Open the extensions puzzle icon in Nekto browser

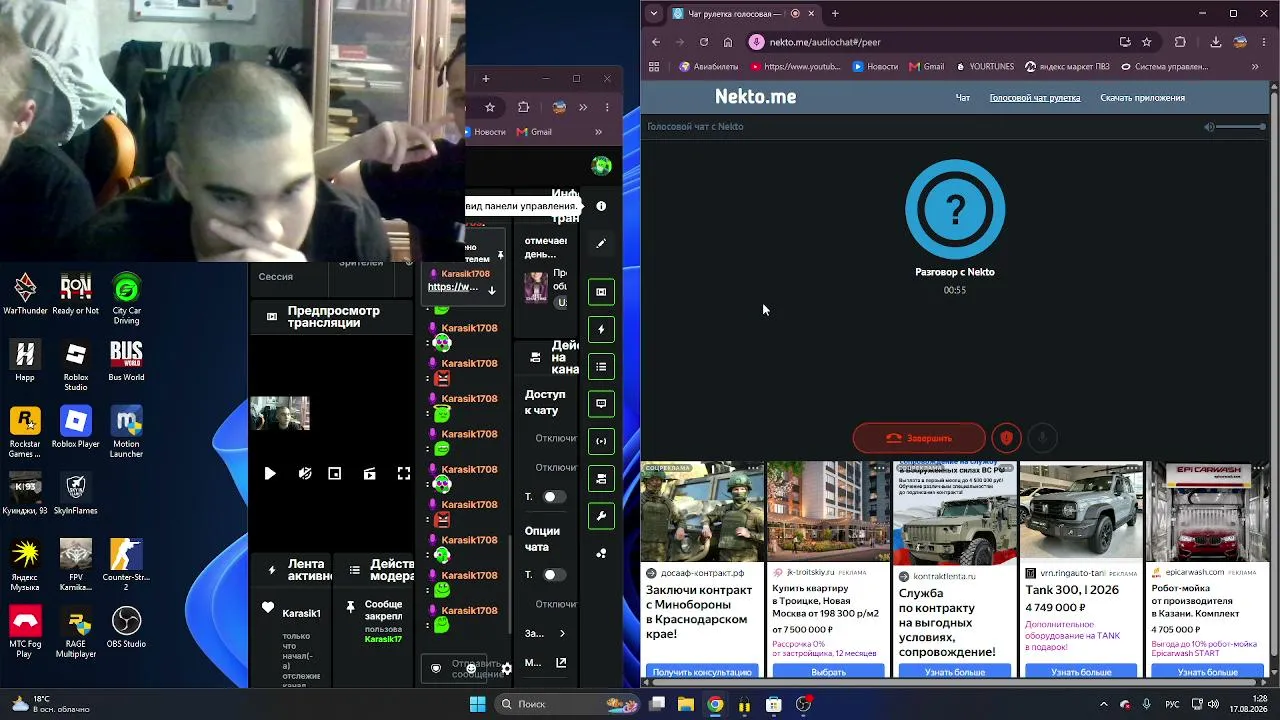pos(1180,42)
